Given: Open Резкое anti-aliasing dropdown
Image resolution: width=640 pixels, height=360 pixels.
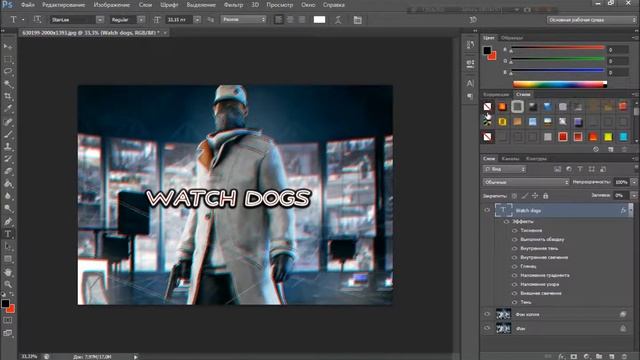Looking at the screenshot, I should pyautogui.click(x=244, y=20).
